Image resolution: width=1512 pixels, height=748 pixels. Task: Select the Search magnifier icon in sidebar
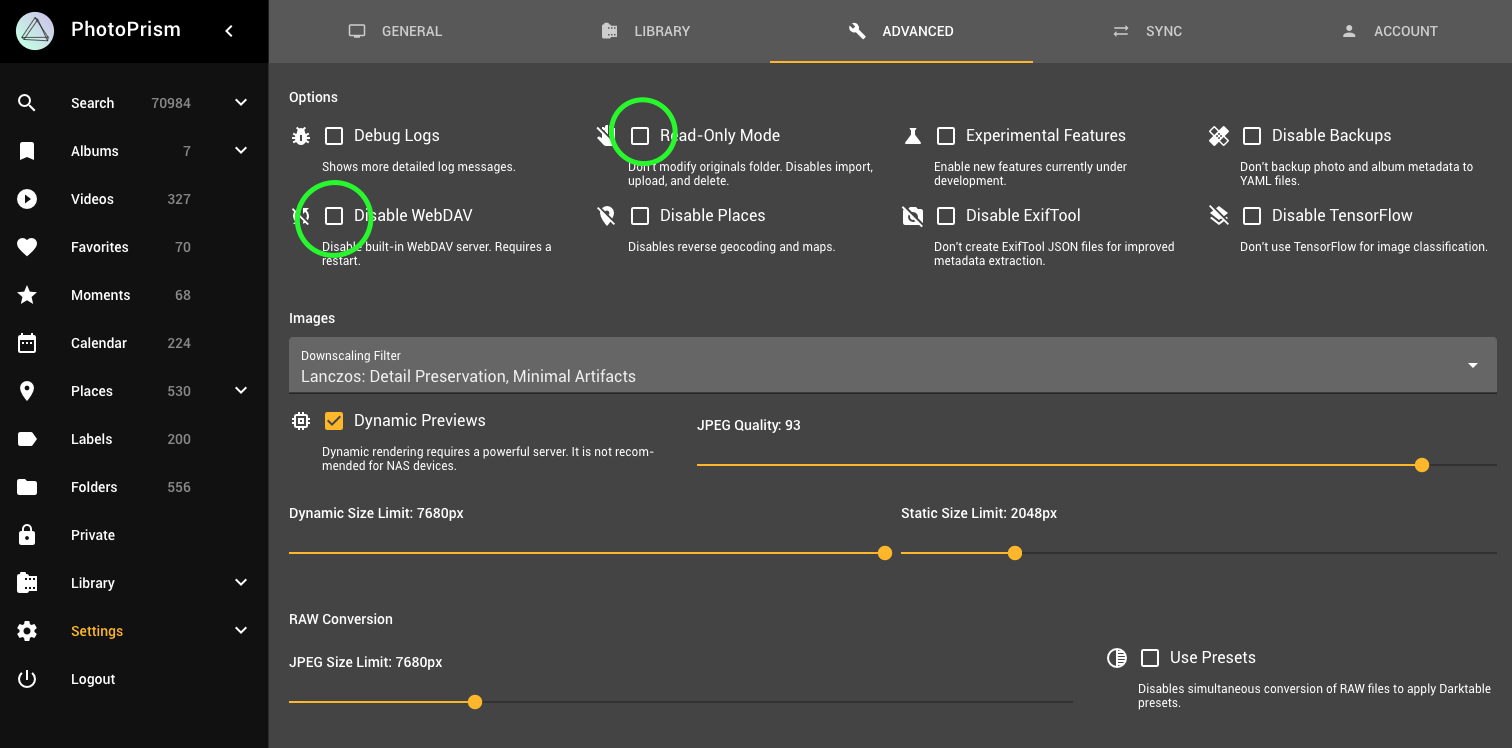tap(27, 102)
